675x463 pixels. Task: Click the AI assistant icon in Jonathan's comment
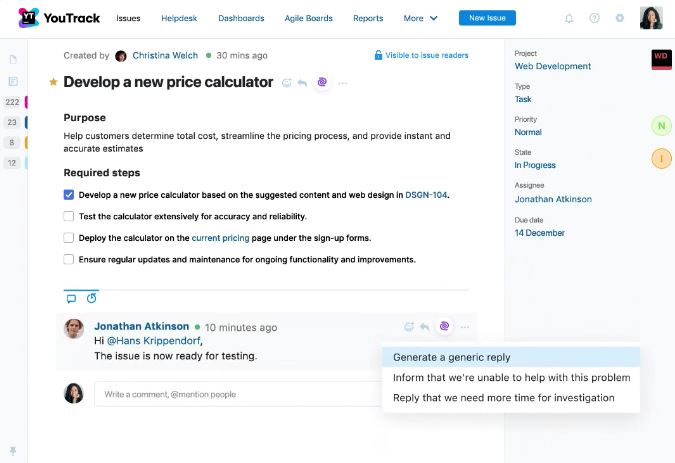[444, 326]
